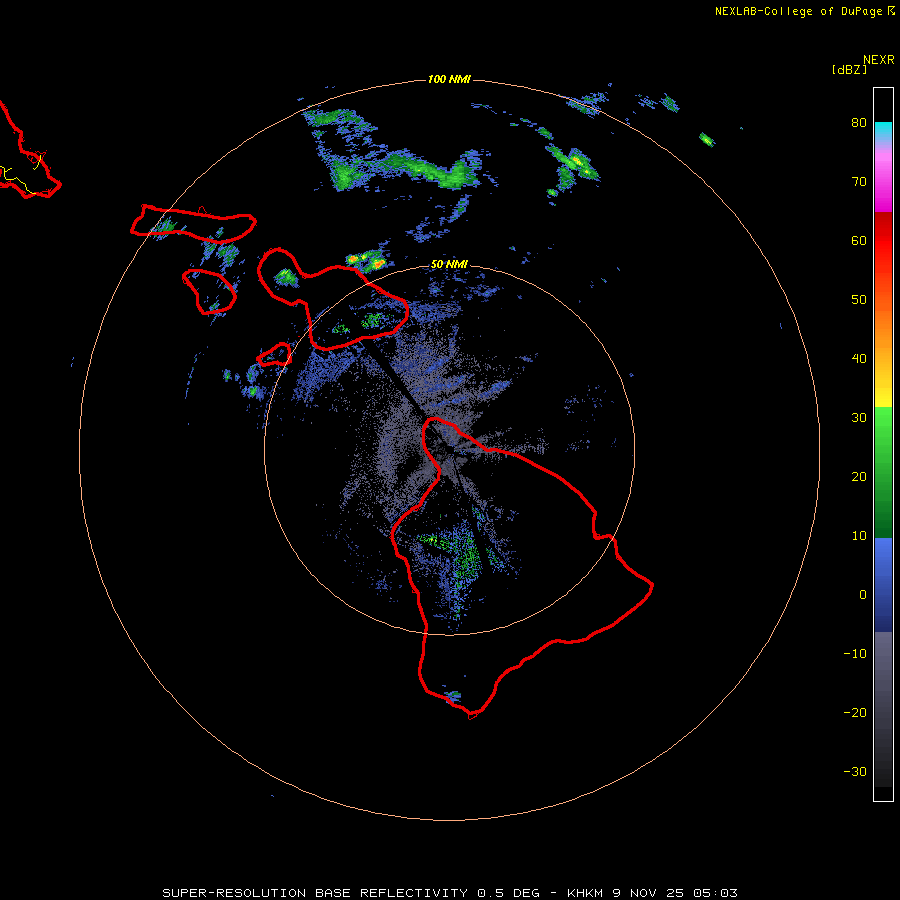Click the 80 dBZ scale value
Screen dimensions: 900x900
tap(859, 123)
